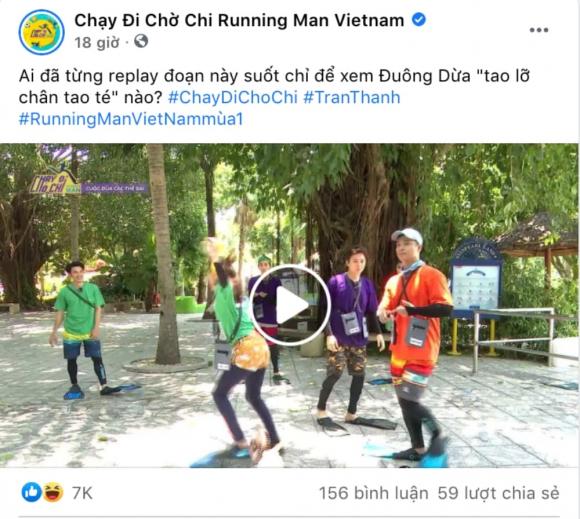Play the video with center play button
This screenshot has height=519, width=580.
(291, 306)
